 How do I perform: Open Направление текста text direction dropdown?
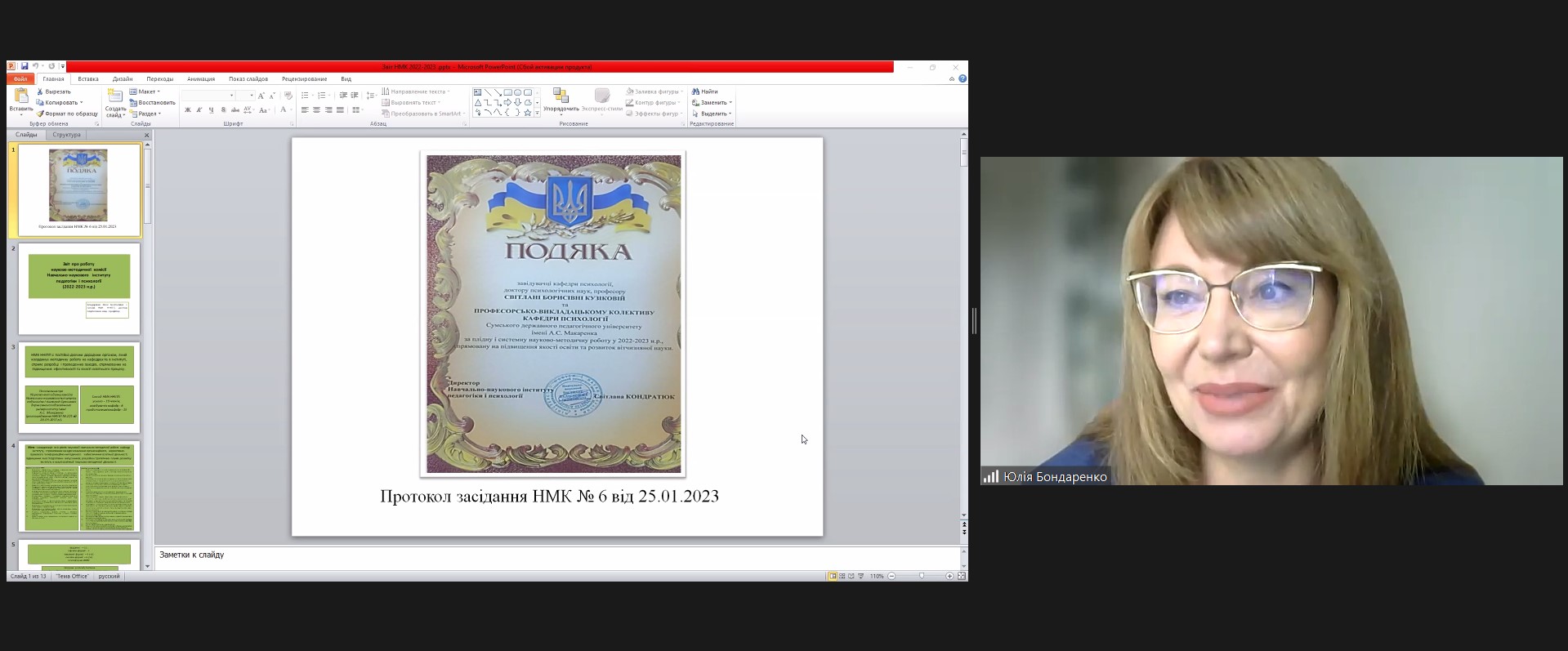[416, 91]
